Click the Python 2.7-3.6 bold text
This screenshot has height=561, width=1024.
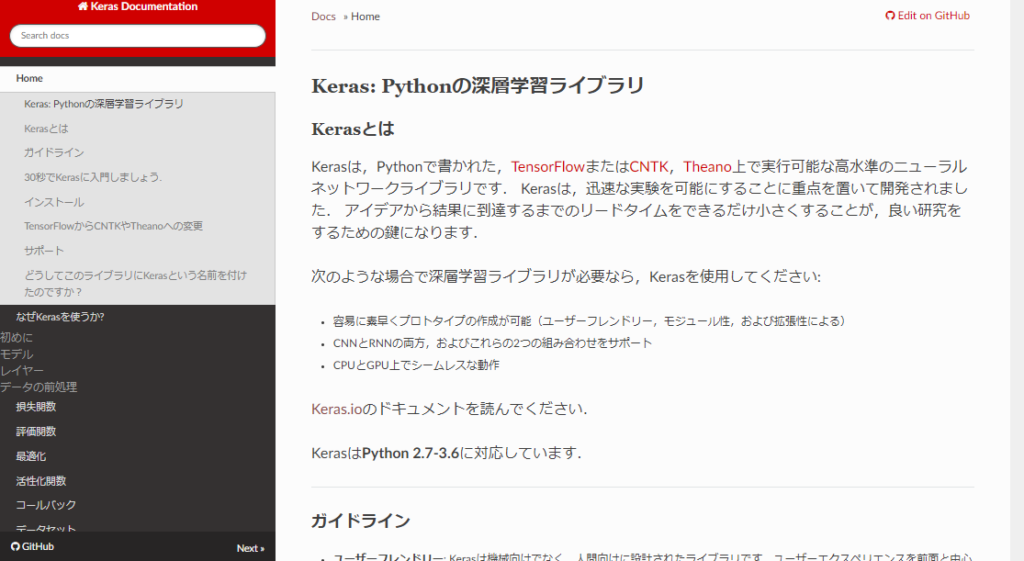pos(411,453)
